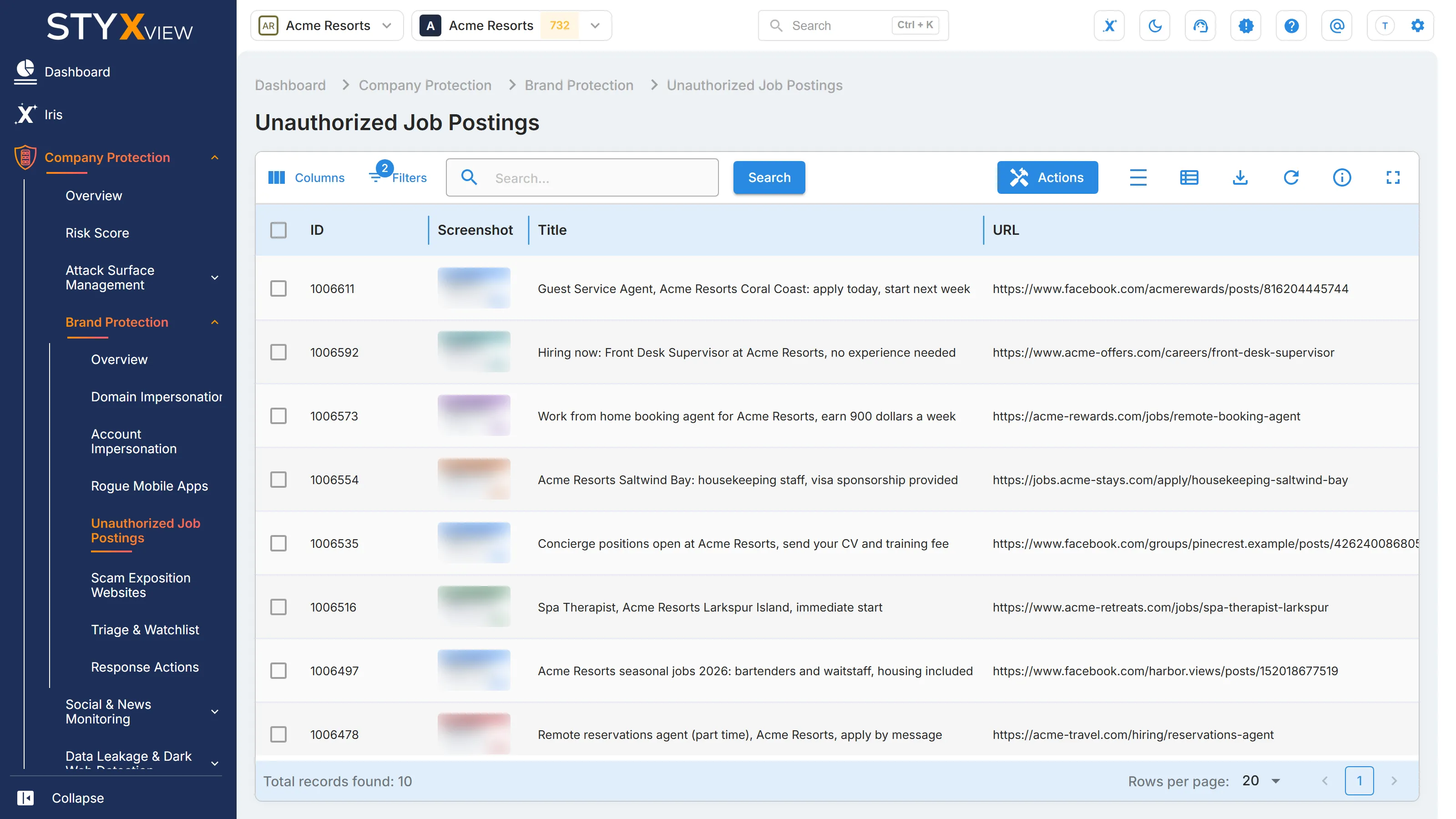Check row 1006573 checkbox
Image resolution: width=1456 pixels, height=819 pixels.
(x=278, y=416)
